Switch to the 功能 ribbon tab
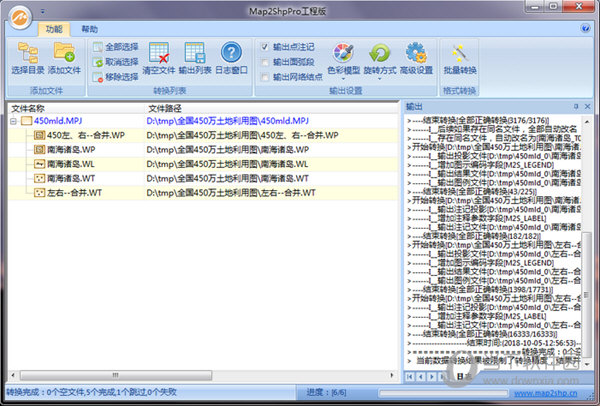The height and width of the screenshot is (406, 600). coord(54,29)
